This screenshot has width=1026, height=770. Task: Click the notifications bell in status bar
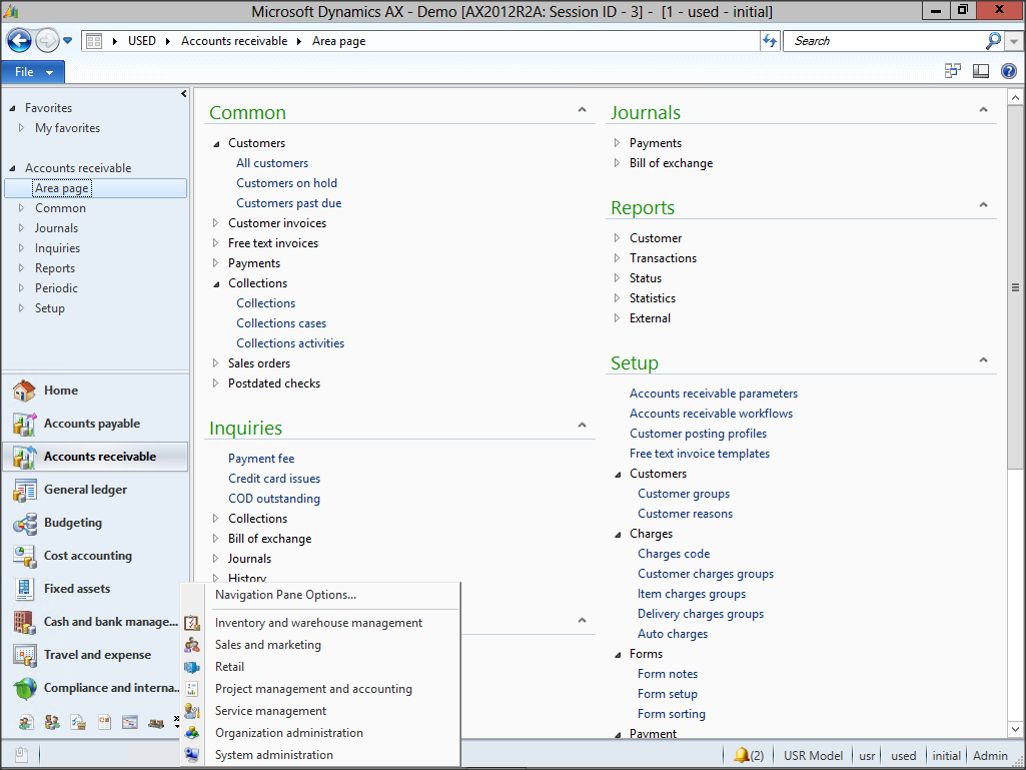(742, 756)
